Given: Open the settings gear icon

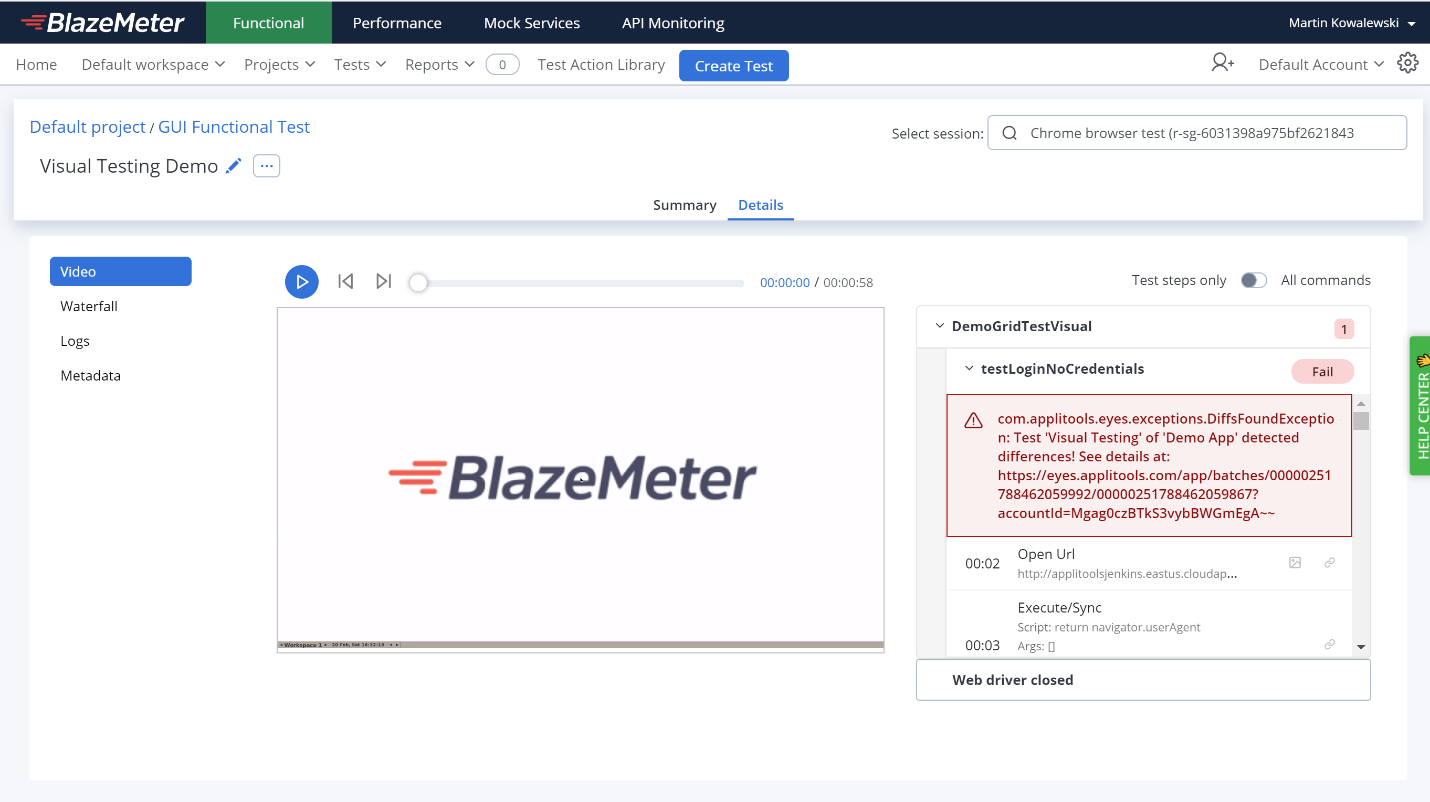Looking at the screenshot, I should [x=1408, y=63].
